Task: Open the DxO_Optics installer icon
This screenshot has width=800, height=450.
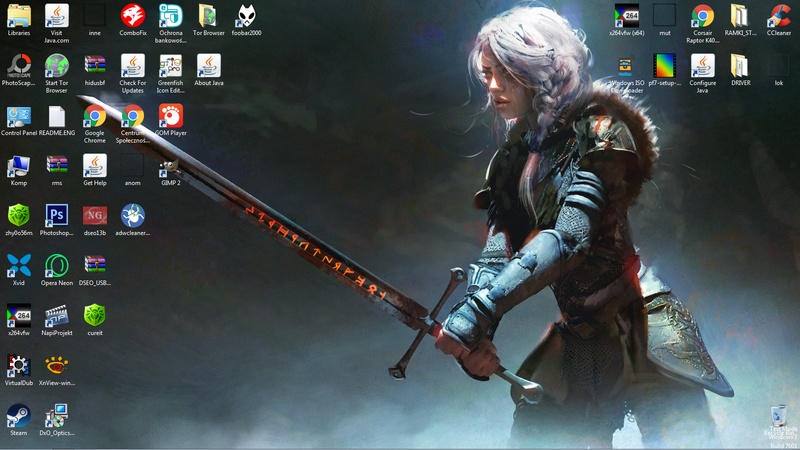Action: [x=57, y=416]
